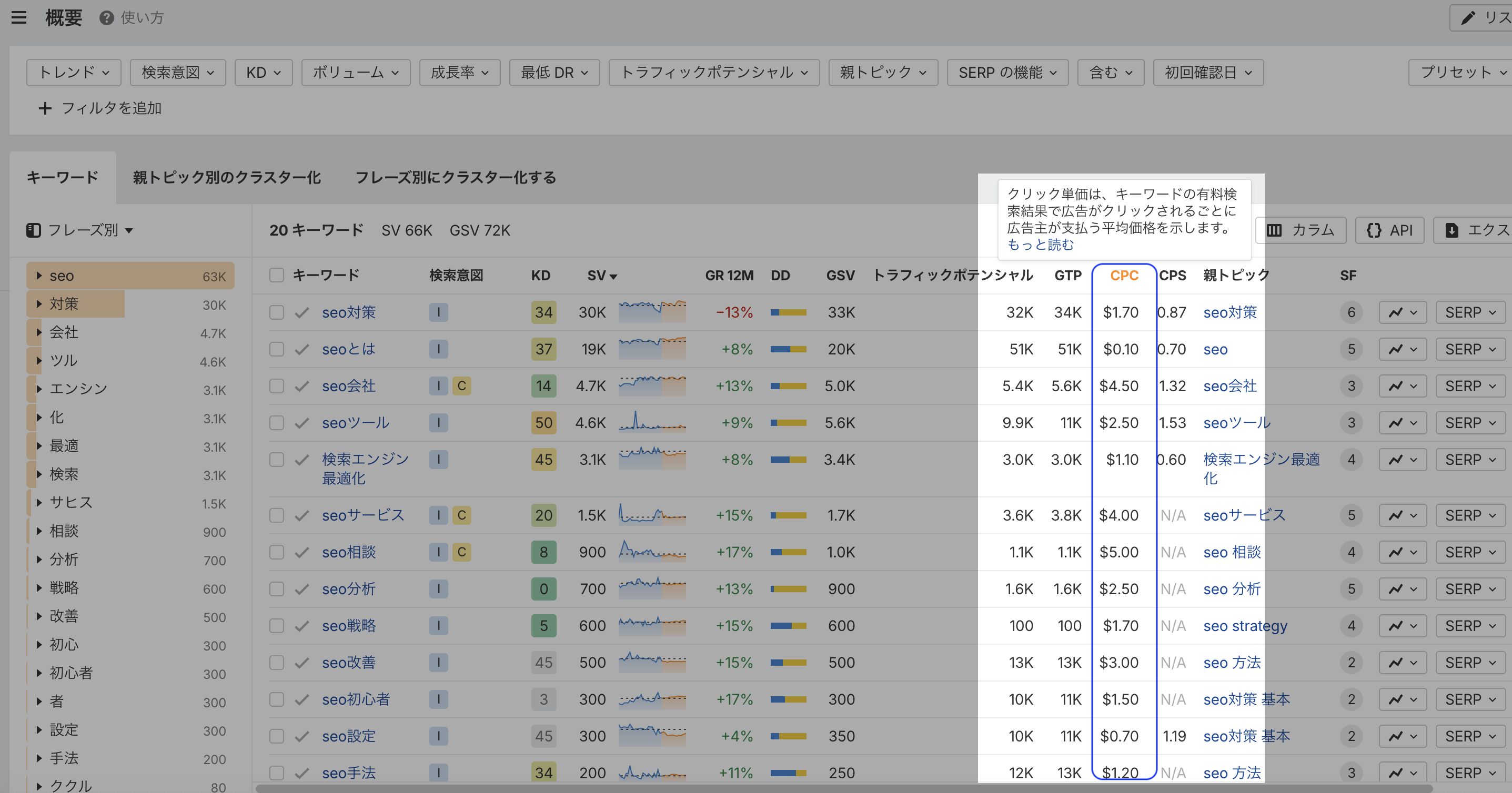The width and height of the screenshot is (1512, 793).
Task: Click the plus icon フィルタを追加
Action: (45, 108)
